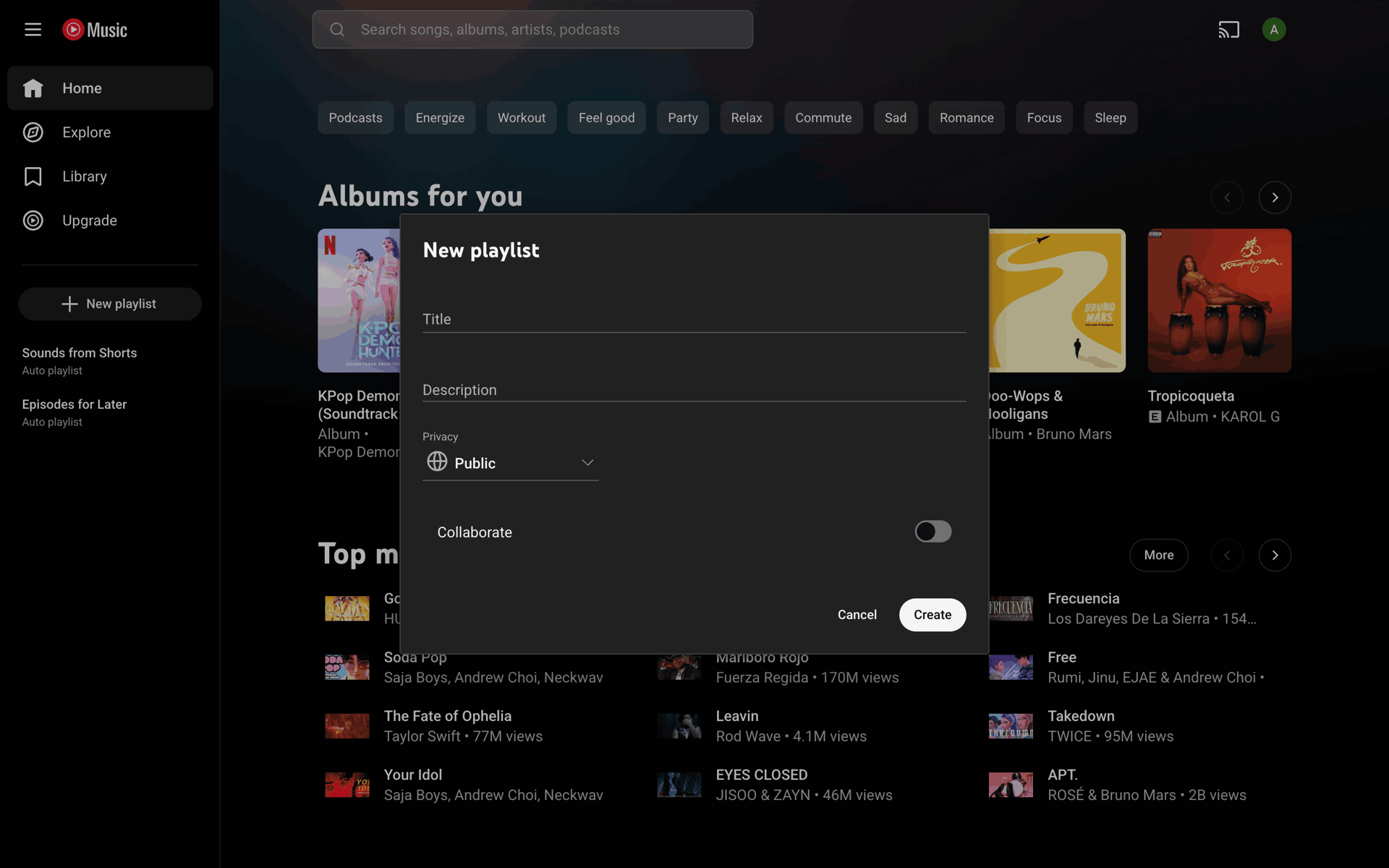1389x868 pixels.
Task: Click the Soda Pop song thumbnail
Action: pos(347,667)
